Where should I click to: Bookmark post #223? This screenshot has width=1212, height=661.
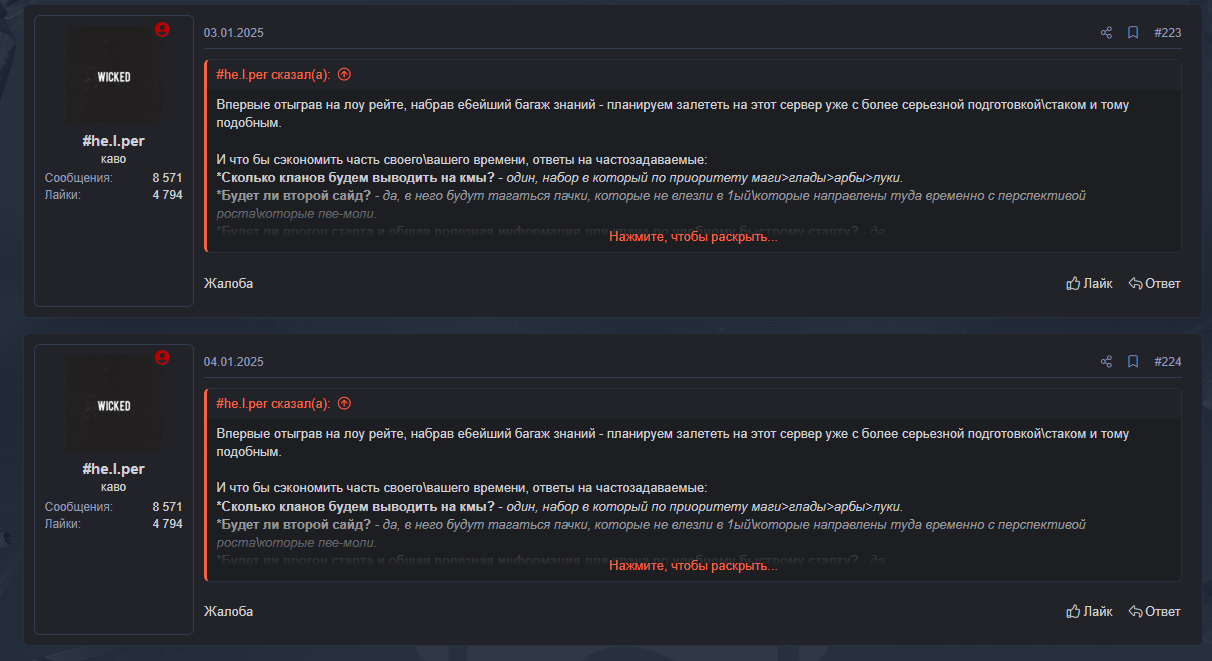[x=1133, y=33]
